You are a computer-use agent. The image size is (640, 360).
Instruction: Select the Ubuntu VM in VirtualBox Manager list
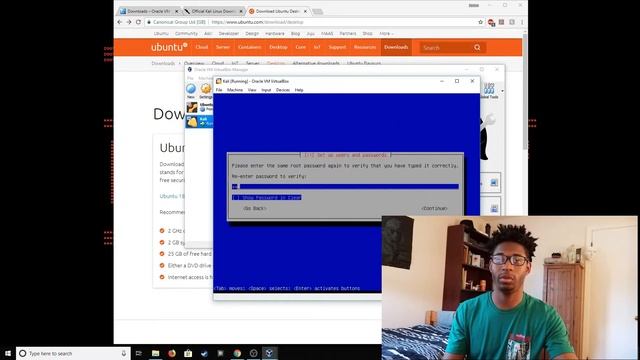(199, 107)
